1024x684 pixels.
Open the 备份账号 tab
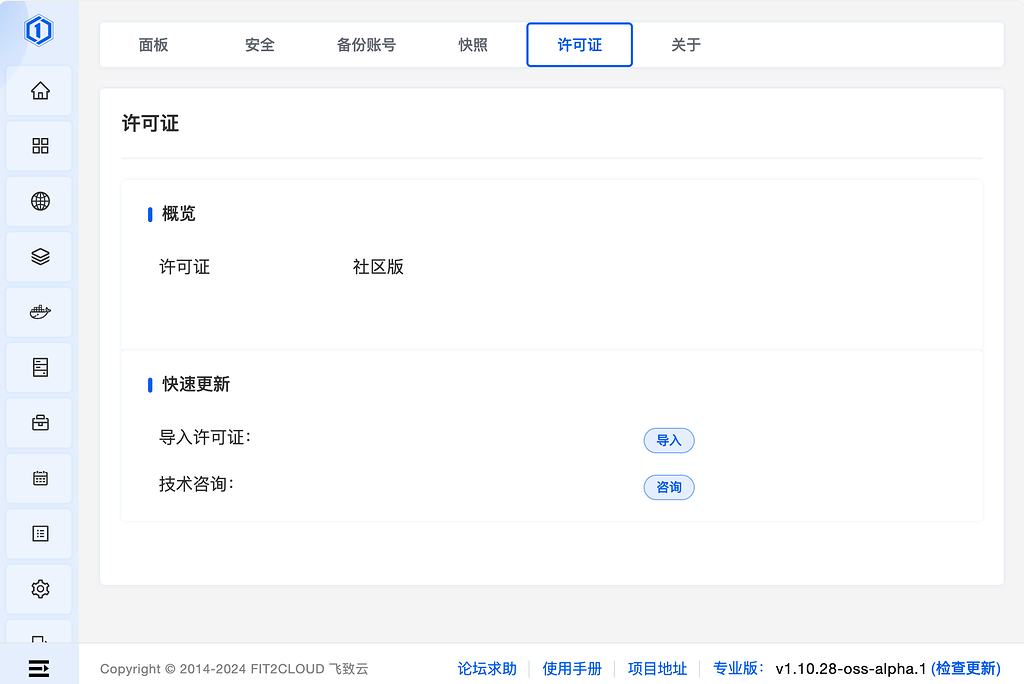[366, 44]
